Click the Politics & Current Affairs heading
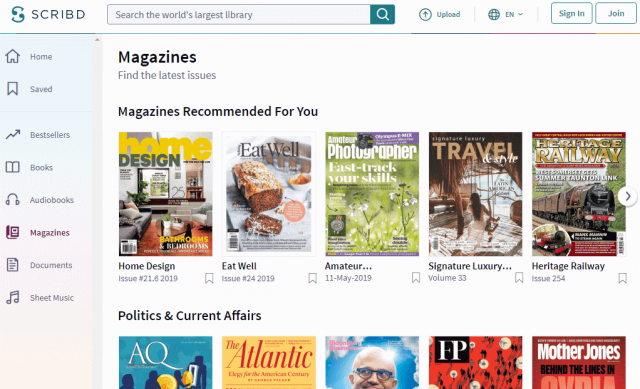This screenshot has width=640, height=389. [x=189, y=316]
